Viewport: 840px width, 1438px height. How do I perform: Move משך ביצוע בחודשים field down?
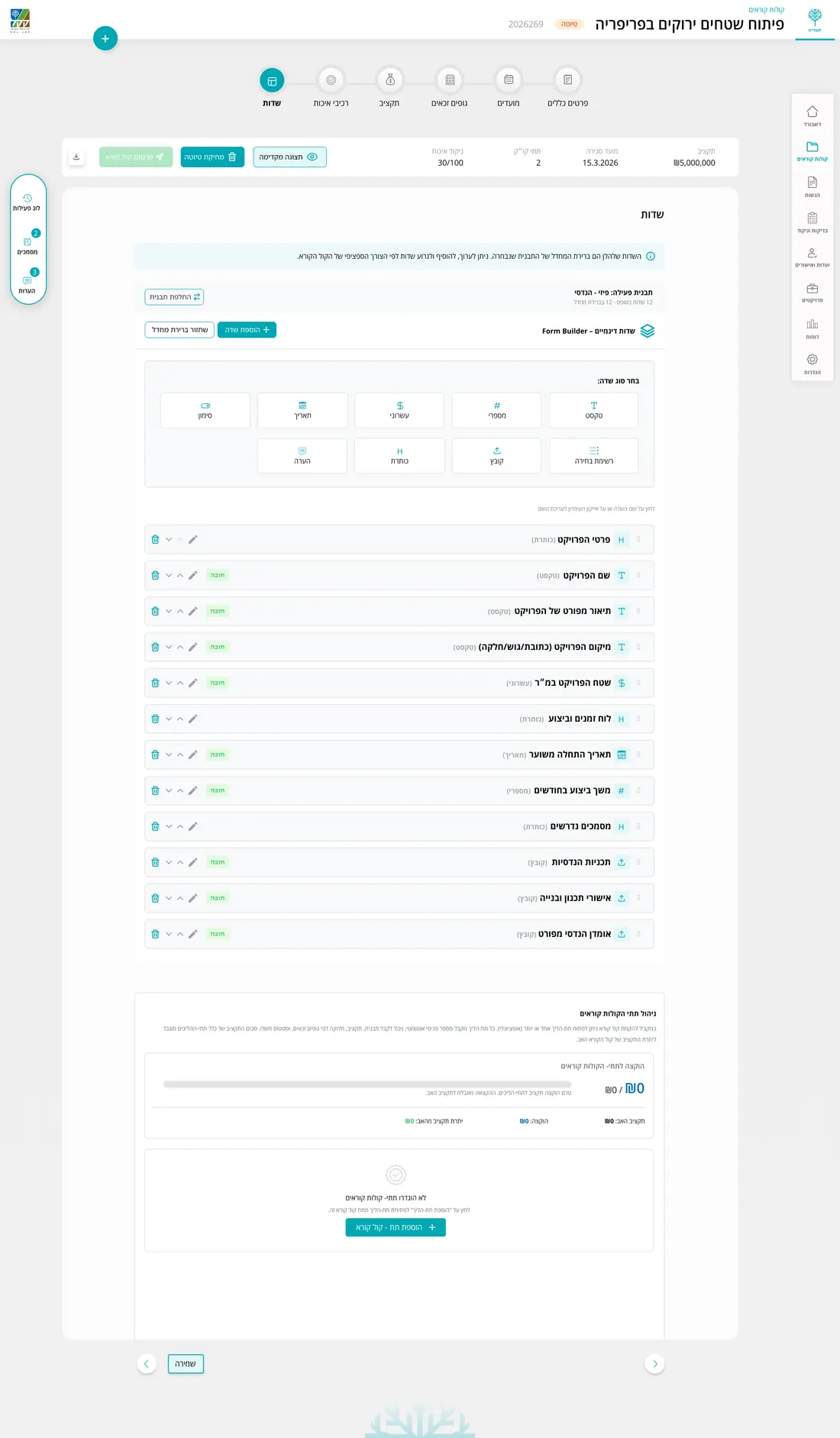[x=169, y=790]
